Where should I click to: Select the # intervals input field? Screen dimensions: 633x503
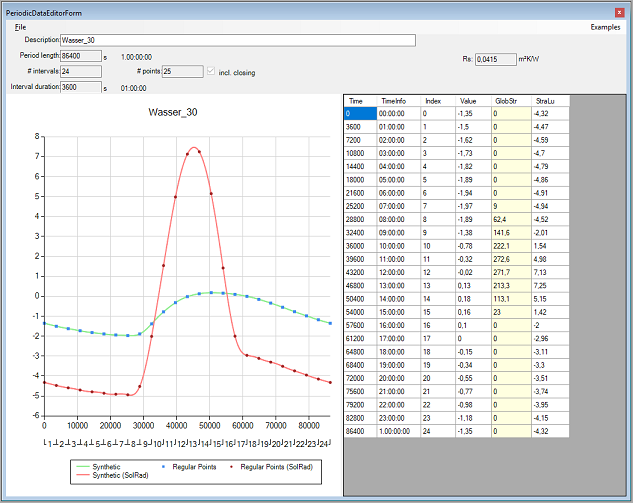[80, 72]
